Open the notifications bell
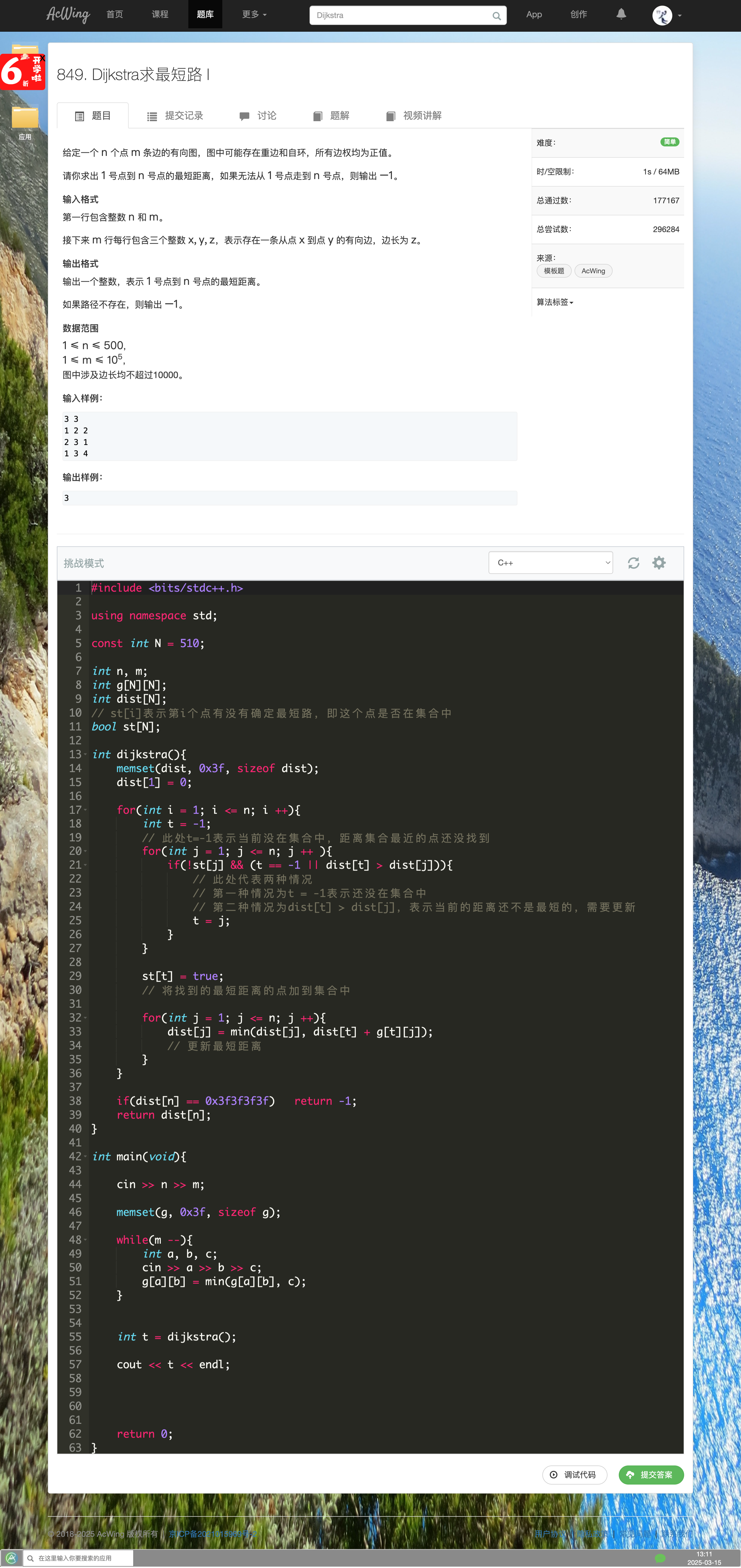The width and height of the screenshot is (741, 1568). pos(621,14)
